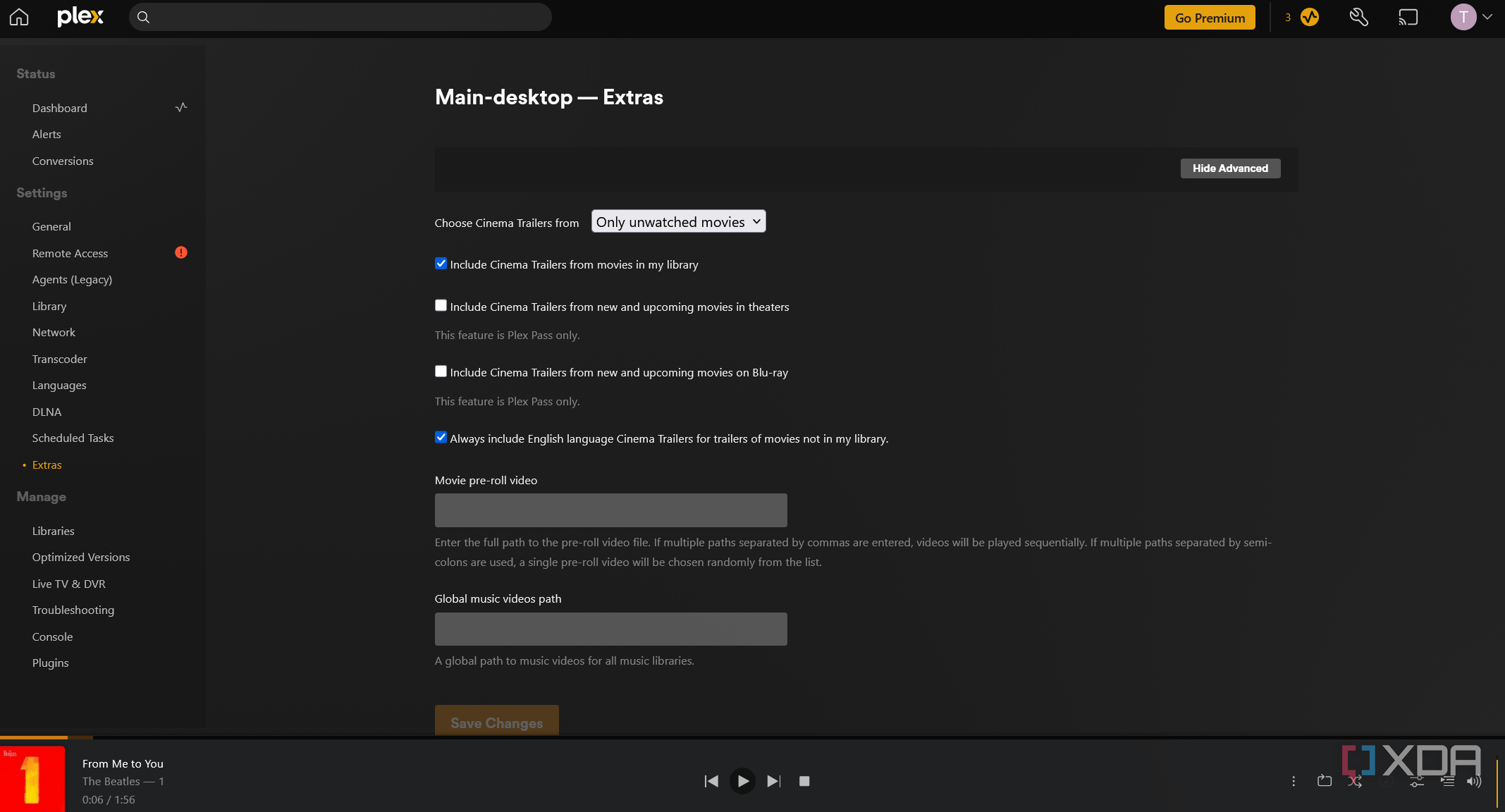
Task: Play the current track
Action: pos(742,781)
